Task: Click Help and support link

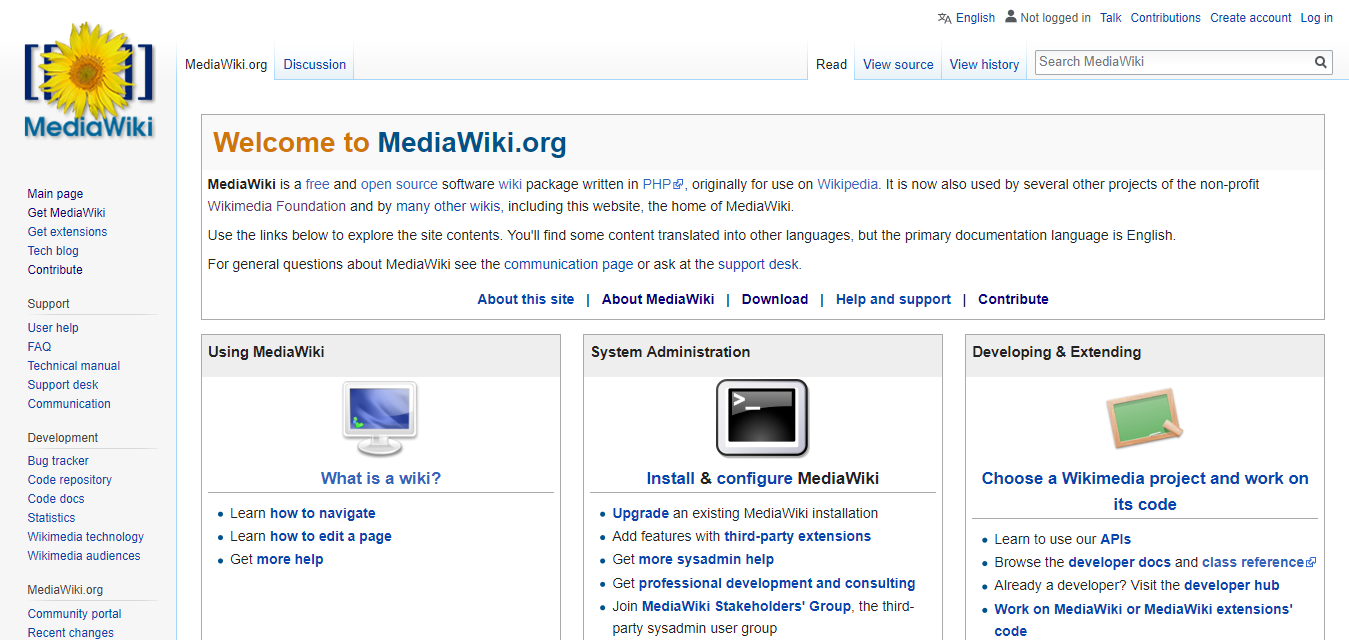Action: click(893, 299)
